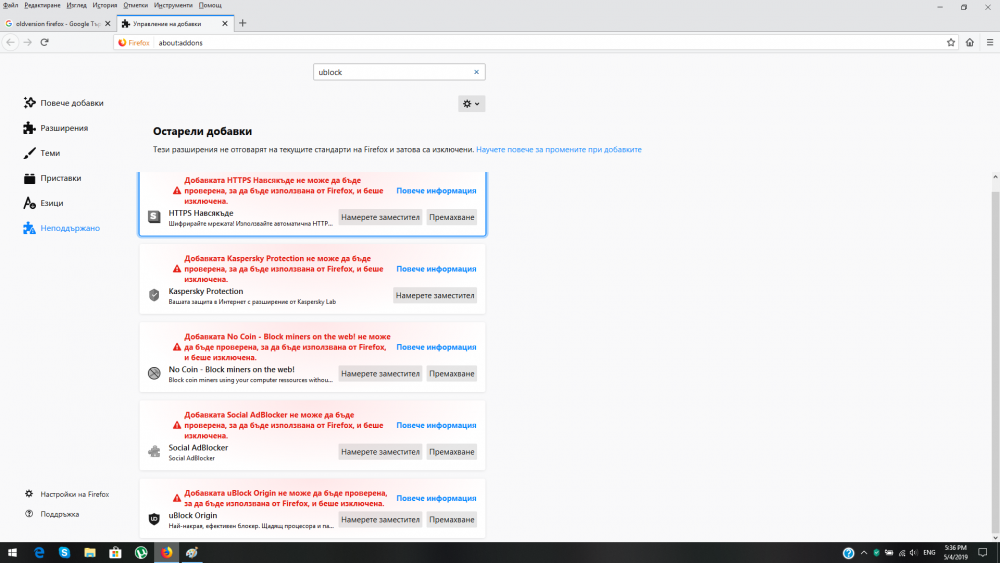
Task: Click Премахване for HTTPS Навсякъде
Action: click(x=452, y=217)
